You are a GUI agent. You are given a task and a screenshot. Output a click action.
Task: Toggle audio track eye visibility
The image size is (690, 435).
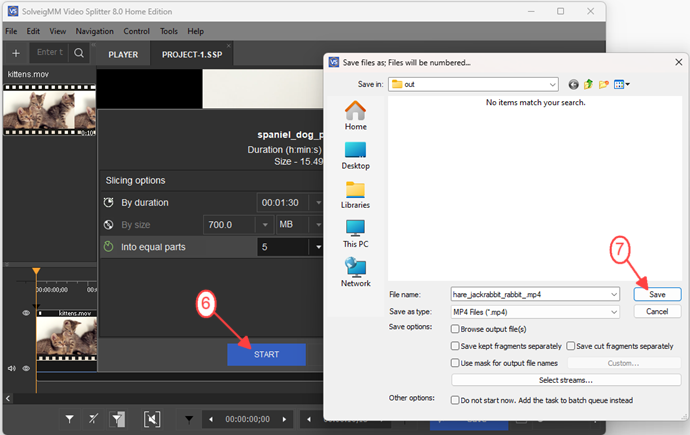[x=26, y=368]
